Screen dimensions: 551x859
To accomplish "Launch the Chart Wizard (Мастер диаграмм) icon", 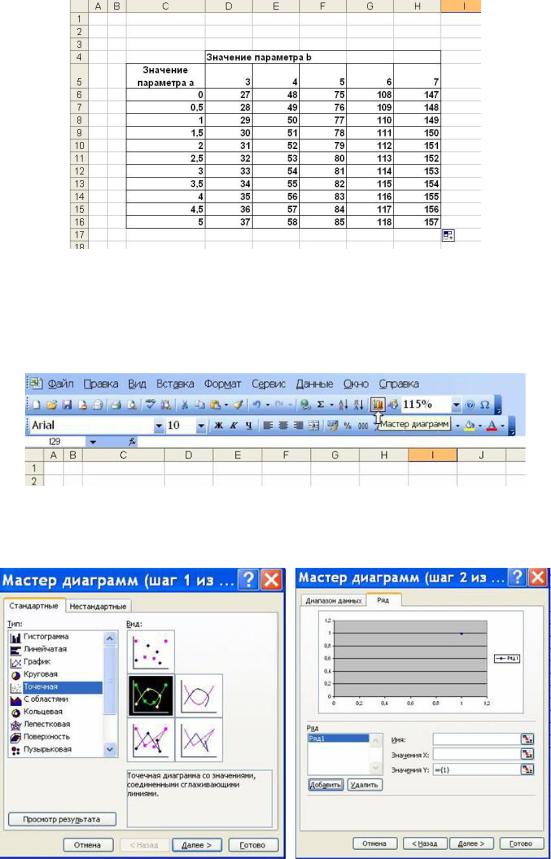I will (378, 405).
